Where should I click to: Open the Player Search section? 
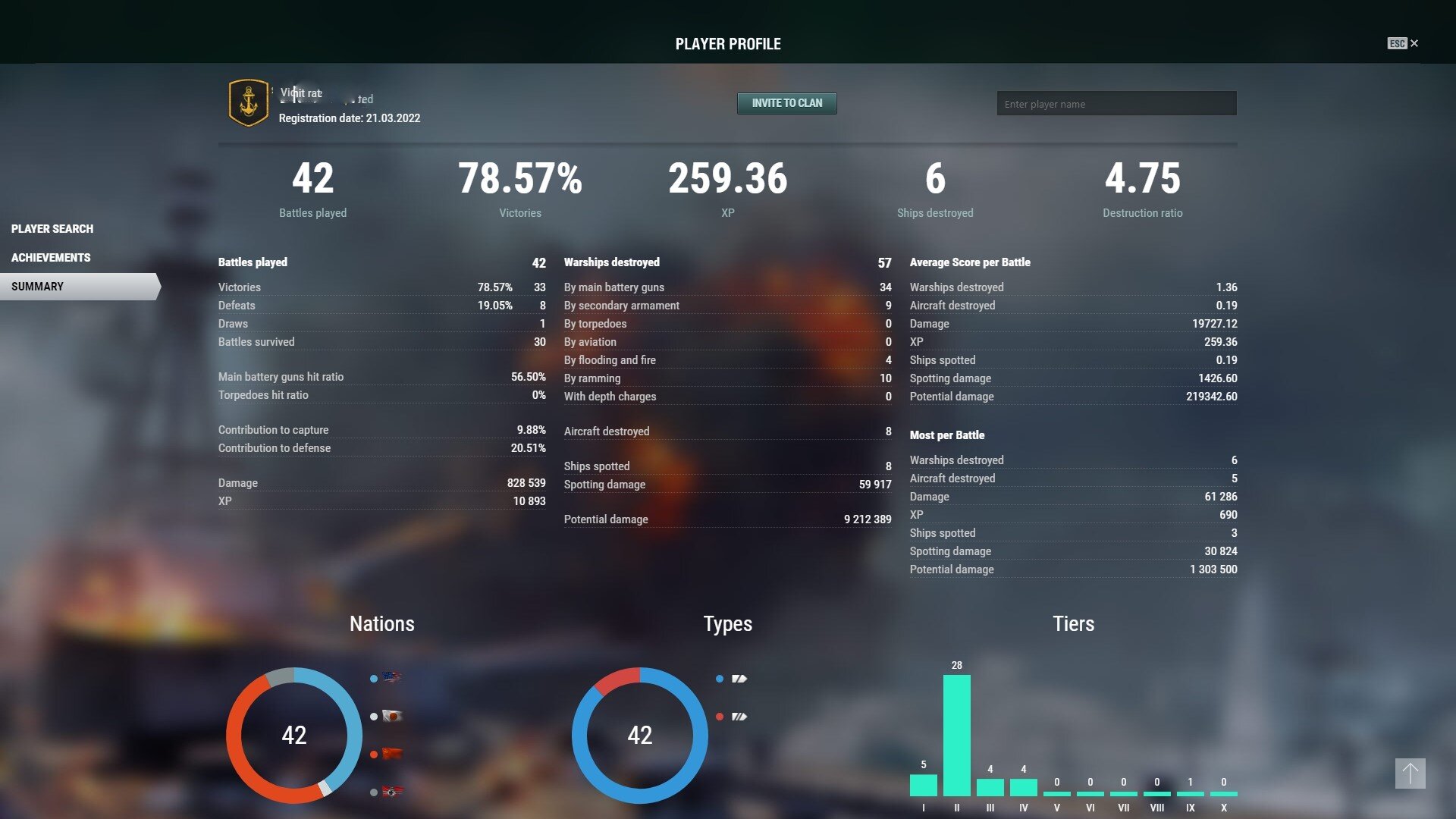52,229
